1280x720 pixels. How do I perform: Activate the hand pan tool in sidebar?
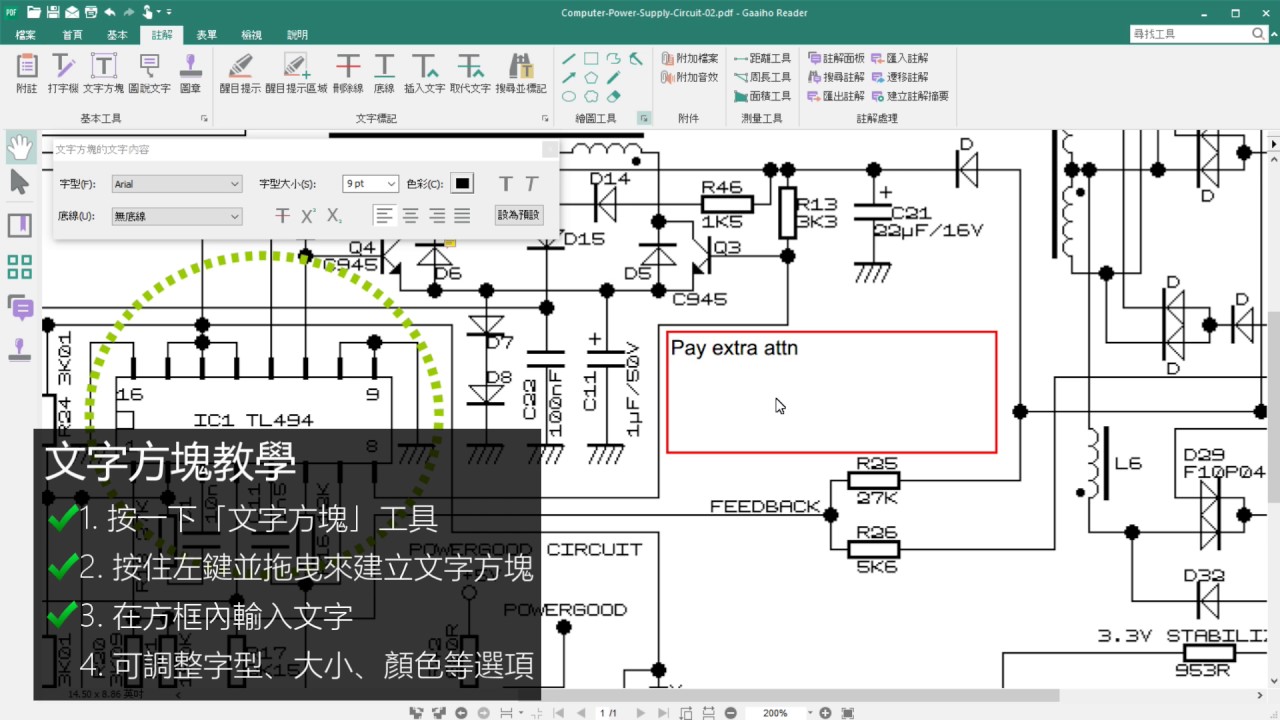pos(19,147)
